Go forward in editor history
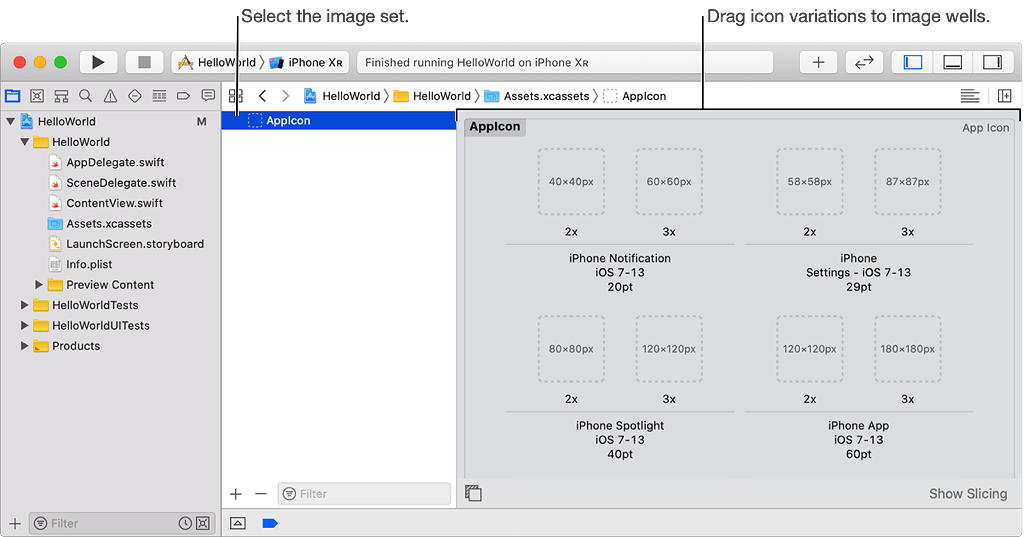1024x537 pixels. pos(285,96)
